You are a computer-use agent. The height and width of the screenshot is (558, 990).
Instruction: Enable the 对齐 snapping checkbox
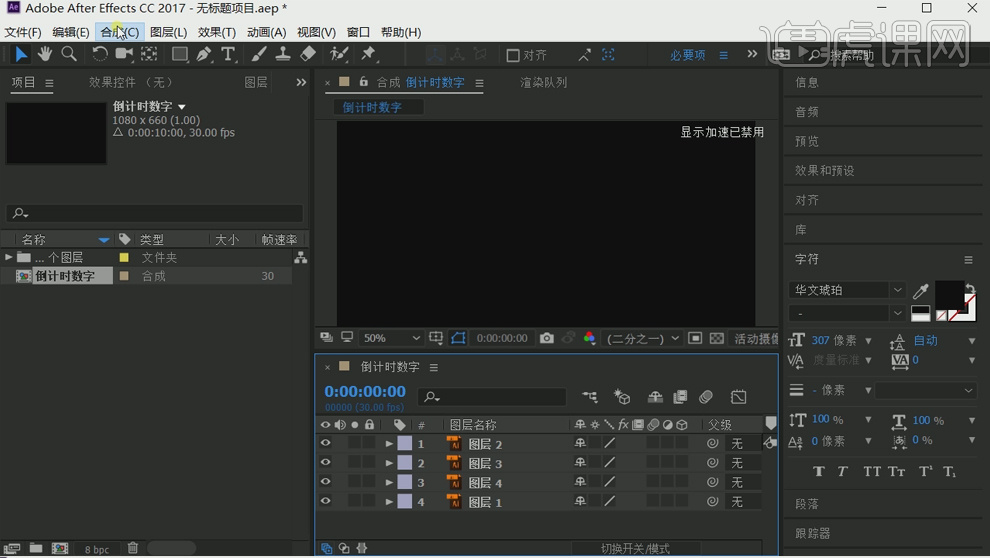(513, 56)
